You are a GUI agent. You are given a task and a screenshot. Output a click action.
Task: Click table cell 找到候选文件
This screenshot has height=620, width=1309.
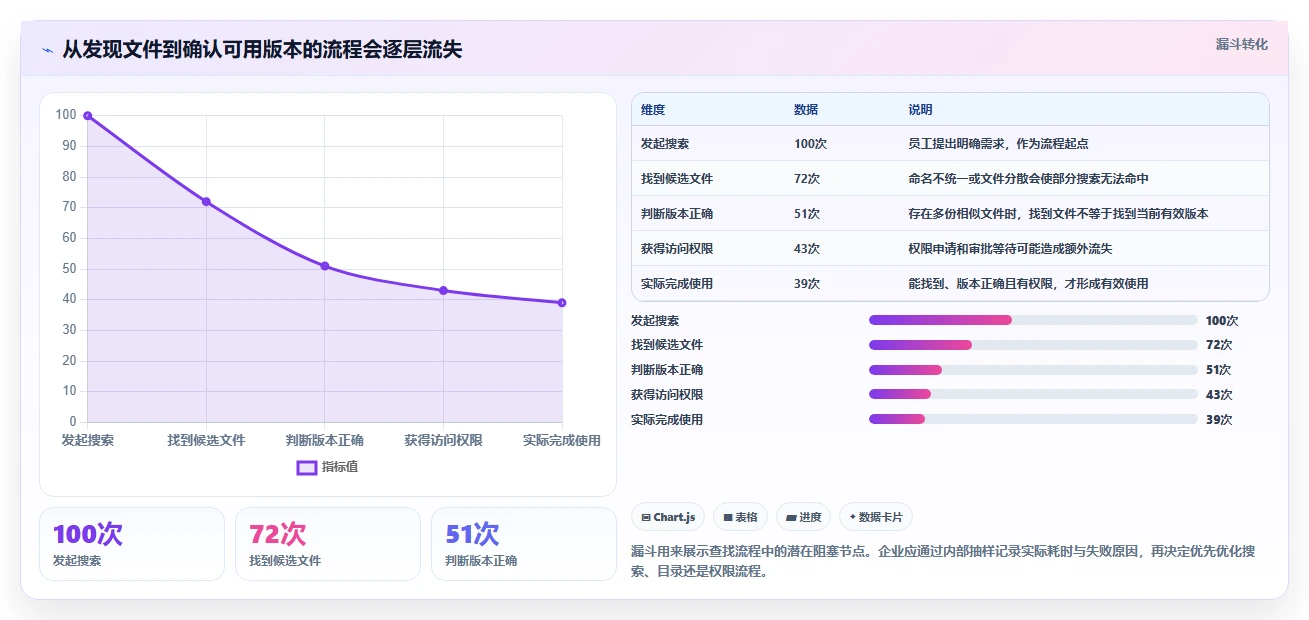click(x=677, y=179)
